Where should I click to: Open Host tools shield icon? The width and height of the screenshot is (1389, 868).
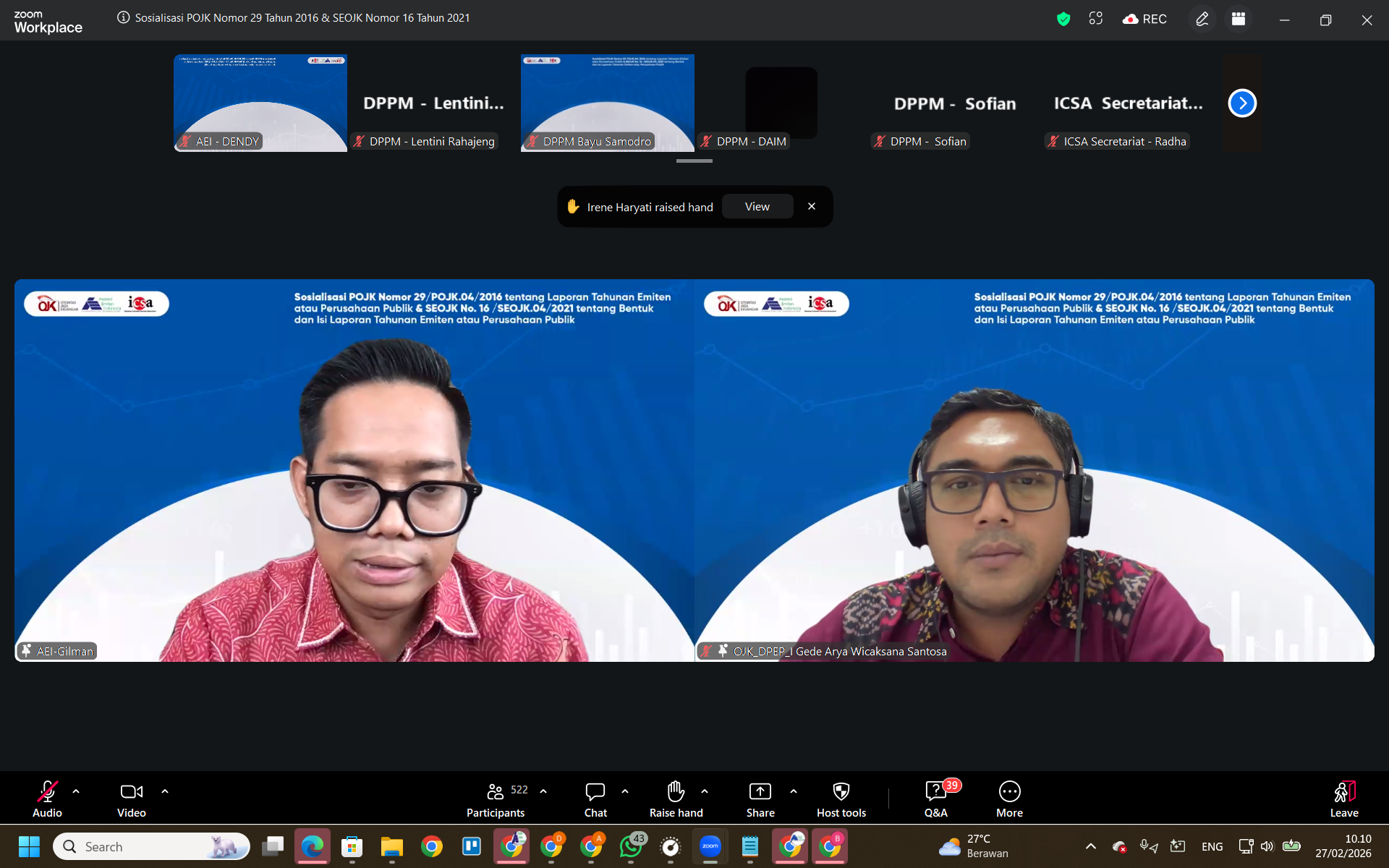click(841, 799)
